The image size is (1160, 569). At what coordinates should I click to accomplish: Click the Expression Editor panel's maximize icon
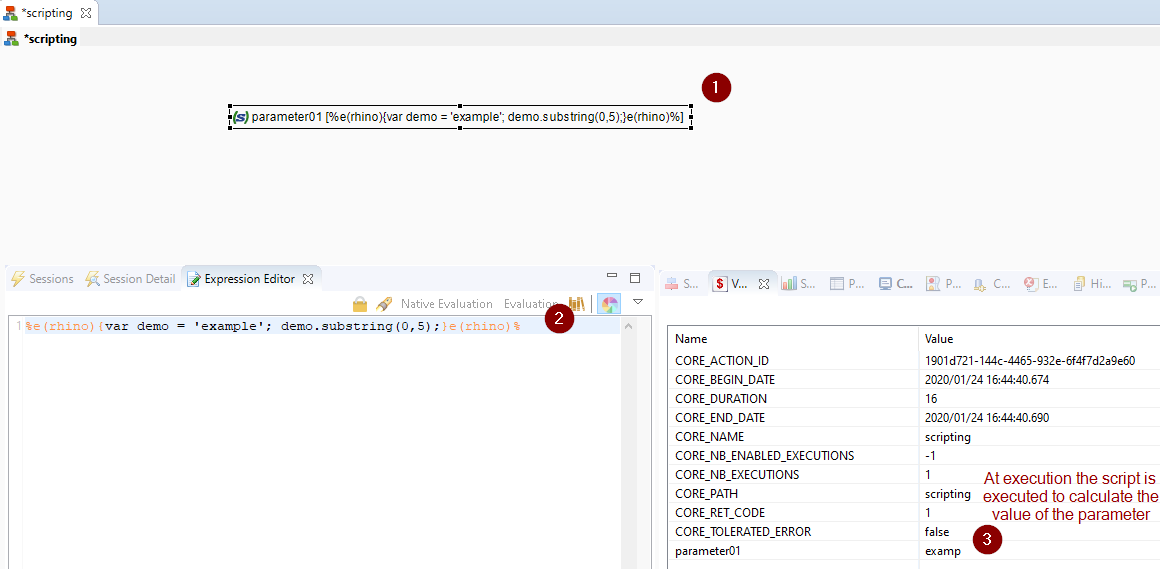click(x=634, y=277)
